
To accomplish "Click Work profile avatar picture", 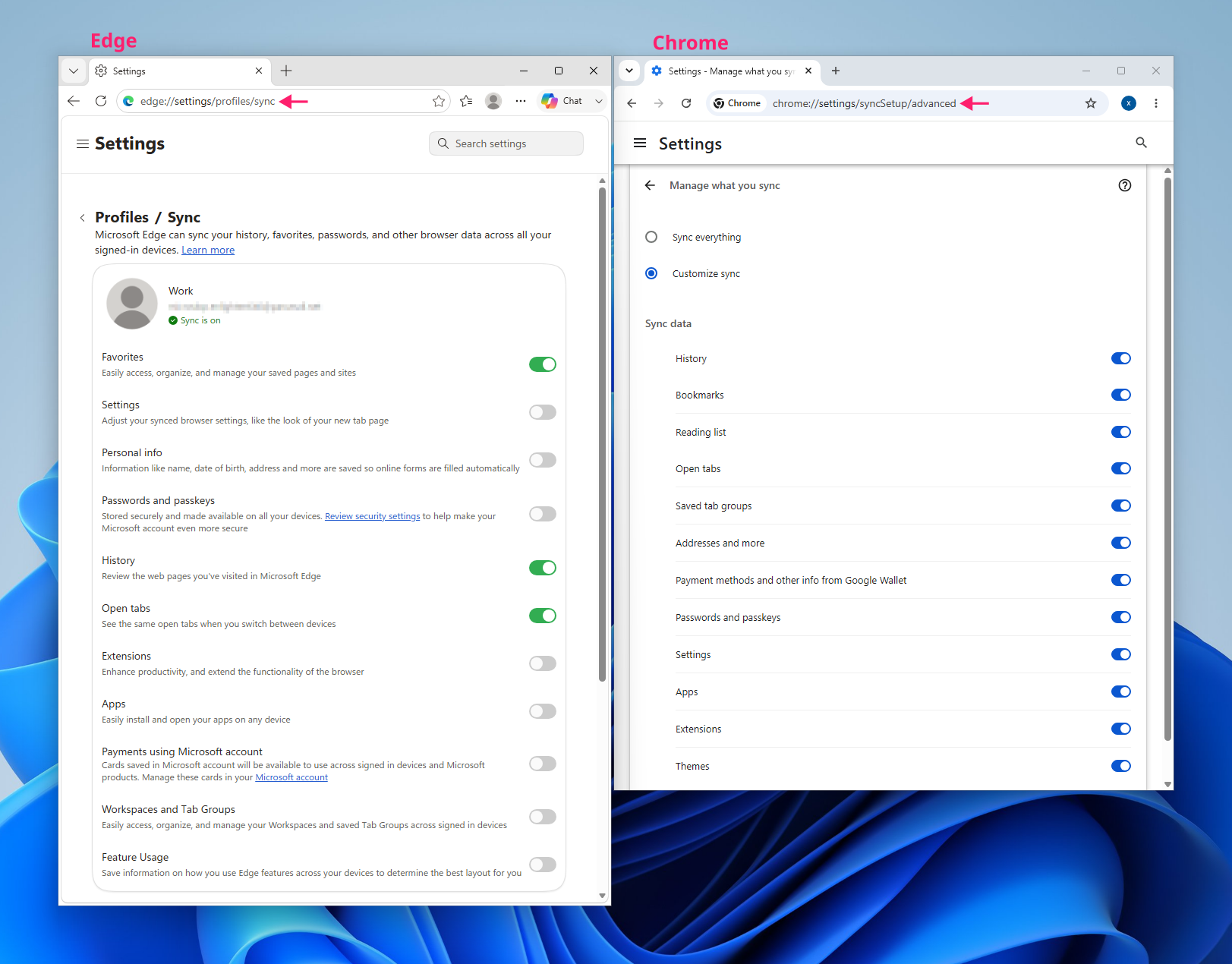I will coord(132,304).
